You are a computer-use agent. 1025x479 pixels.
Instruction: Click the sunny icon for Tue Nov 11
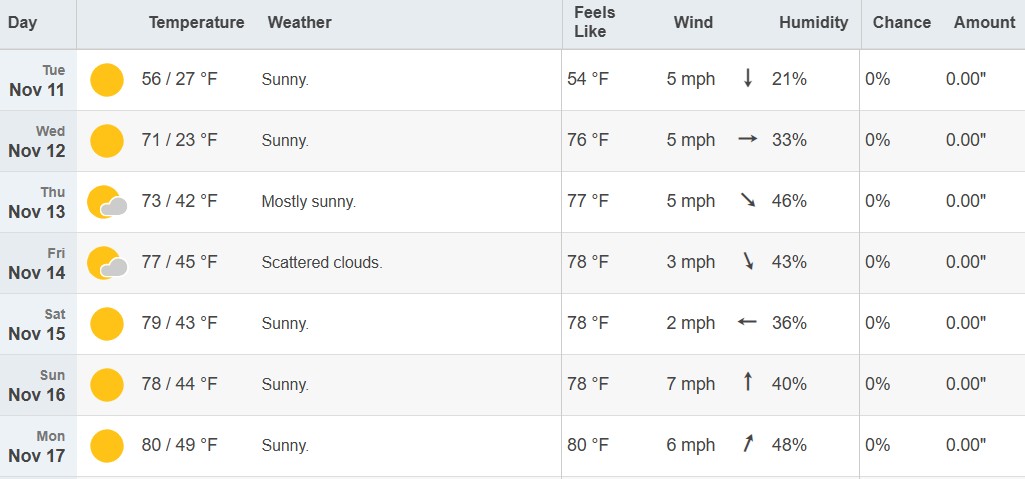click(107, 80)
